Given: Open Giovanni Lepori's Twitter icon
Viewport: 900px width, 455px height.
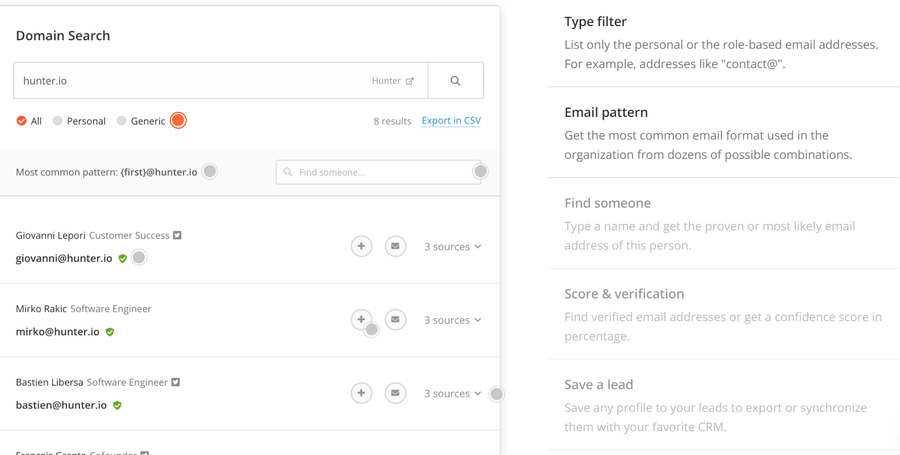Looking at the screenshot, I should click(177, 235).
